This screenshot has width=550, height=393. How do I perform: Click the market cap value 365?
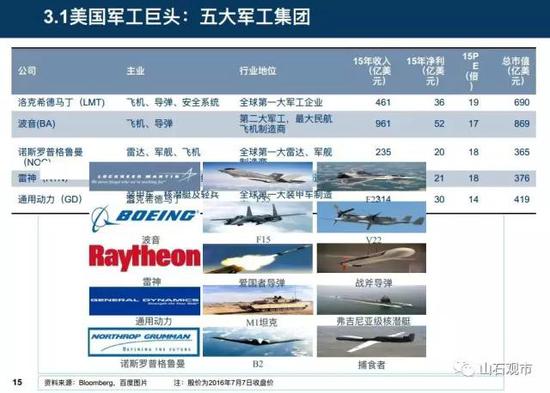[522, 152]
